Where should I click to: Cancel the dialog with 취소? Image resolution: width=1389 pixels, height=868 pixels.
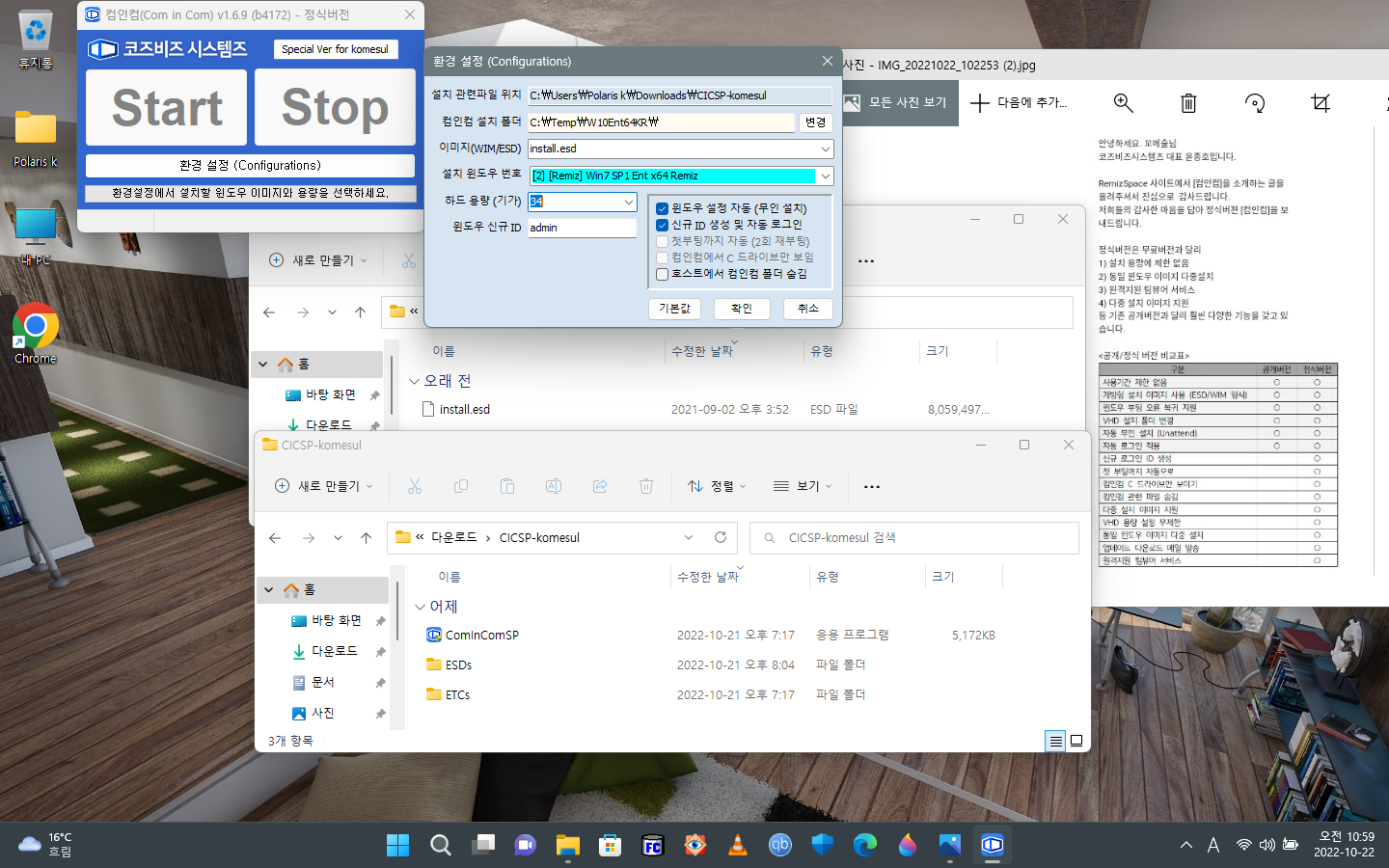pos(807,309)
